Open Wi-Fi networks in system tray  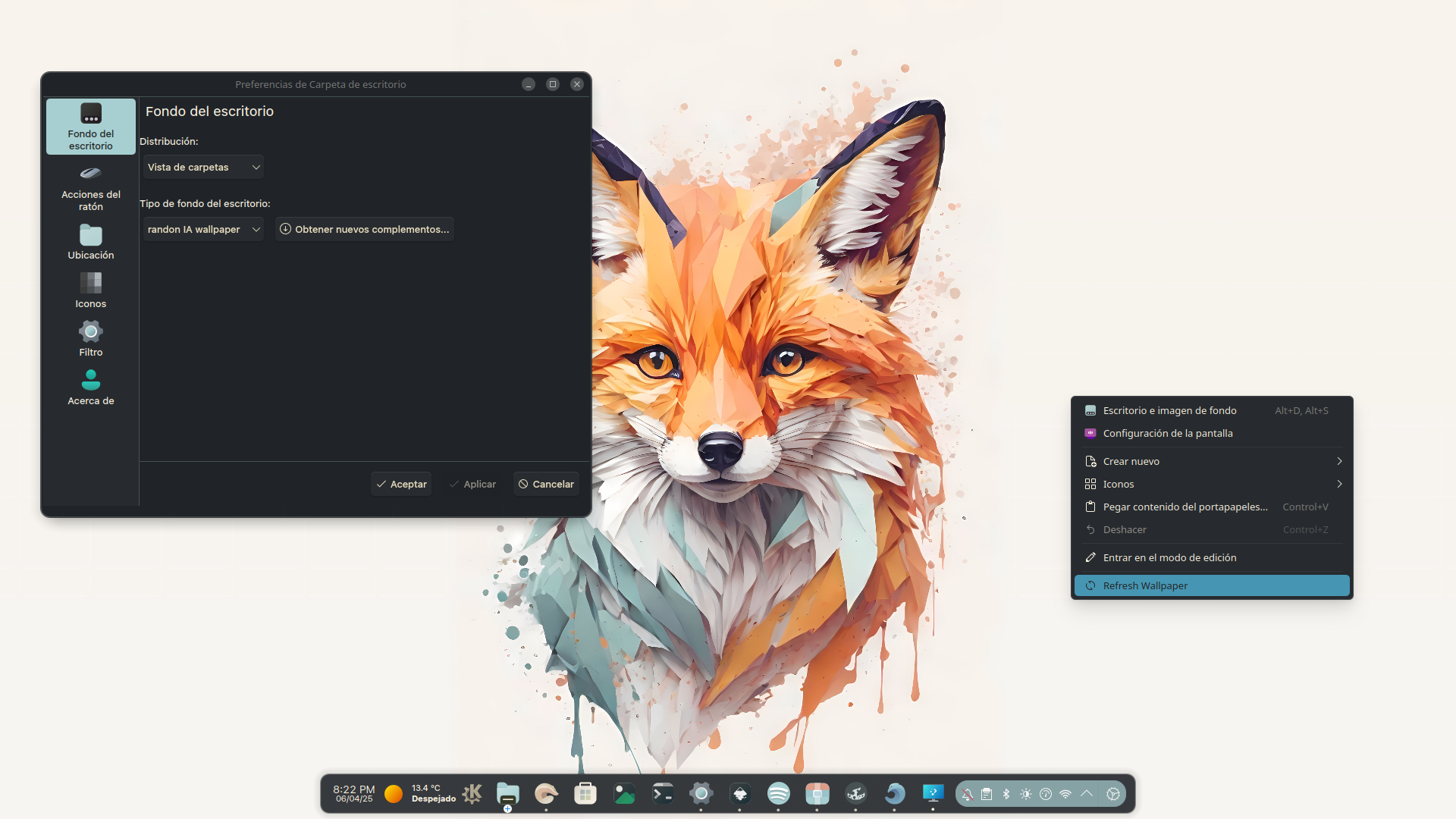[x=1065, y=794]
